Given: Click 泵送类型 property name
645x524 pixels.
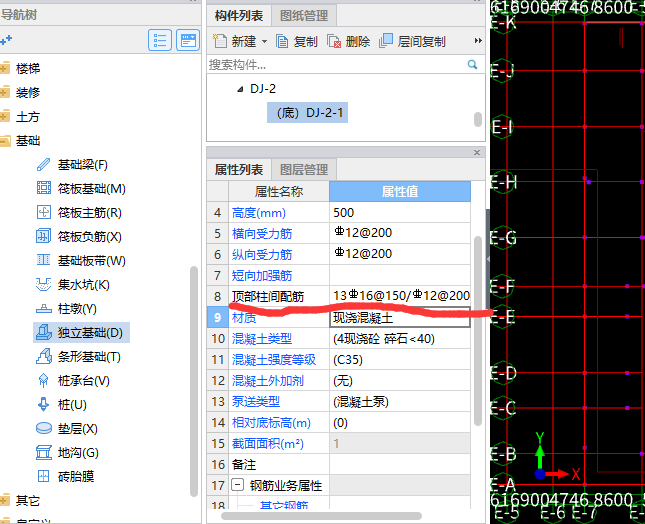Looking at the screenshot, I should (x=256, y=402).
